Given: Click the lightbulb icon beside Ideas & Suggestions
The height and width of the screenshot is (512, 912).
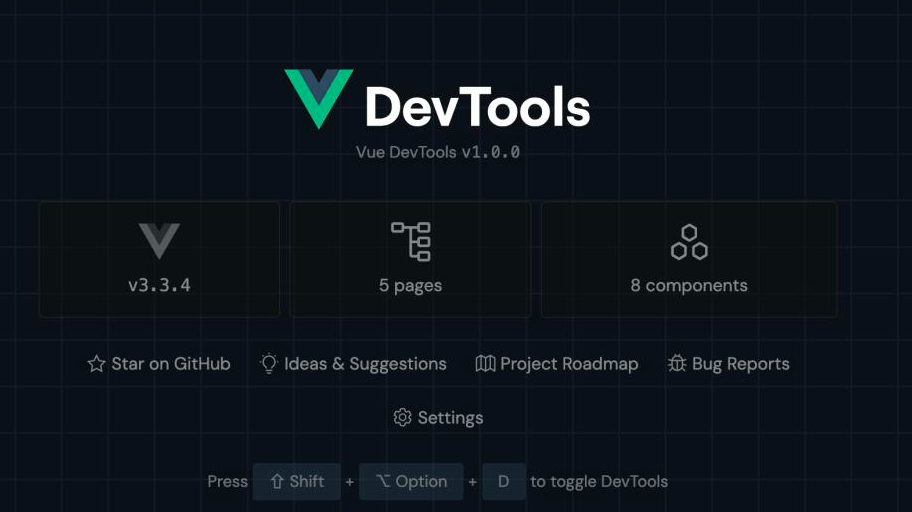Looking at the screenshot, I should tap(269, 364).
